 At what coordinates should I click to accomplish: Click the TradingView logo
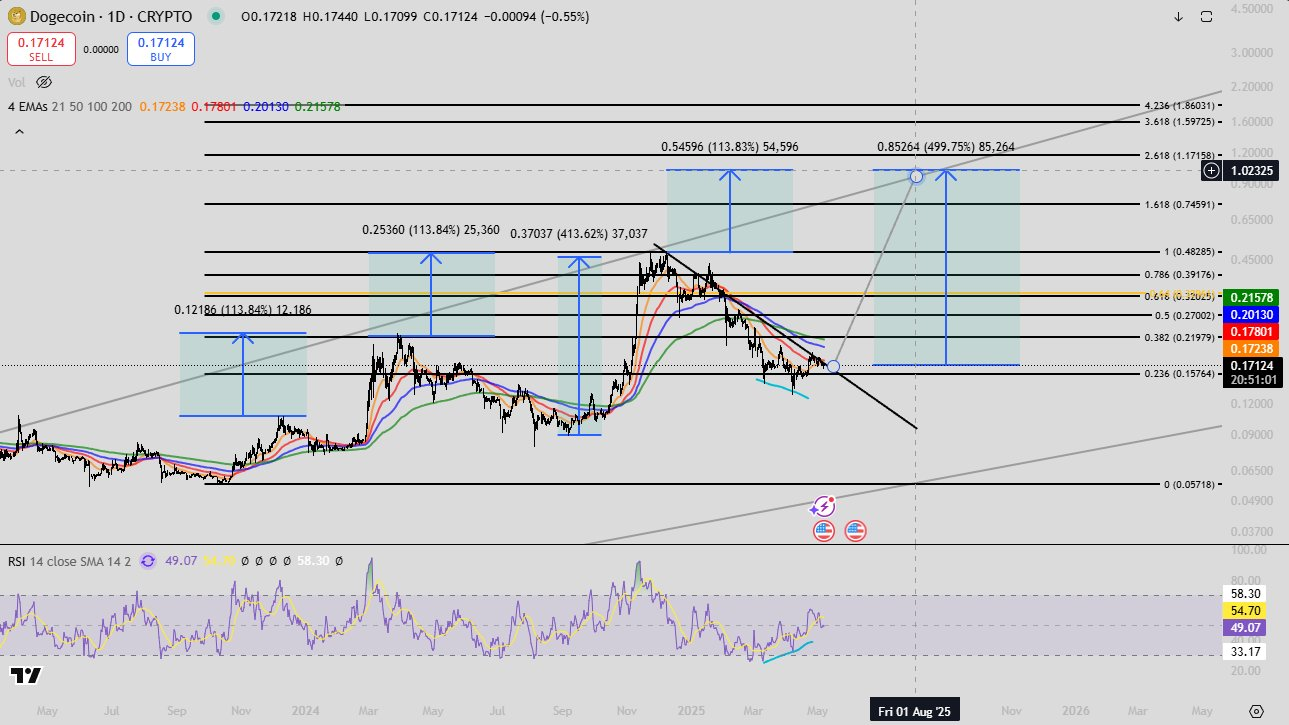coord(27,676)
